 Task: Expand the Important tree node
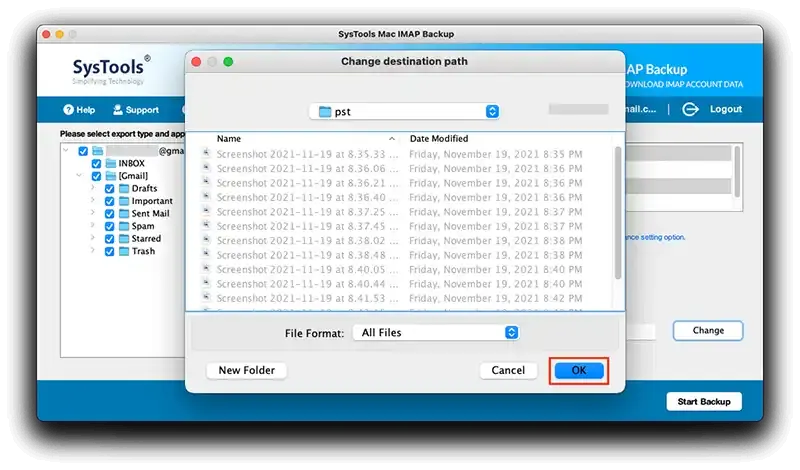click(92, 201)
